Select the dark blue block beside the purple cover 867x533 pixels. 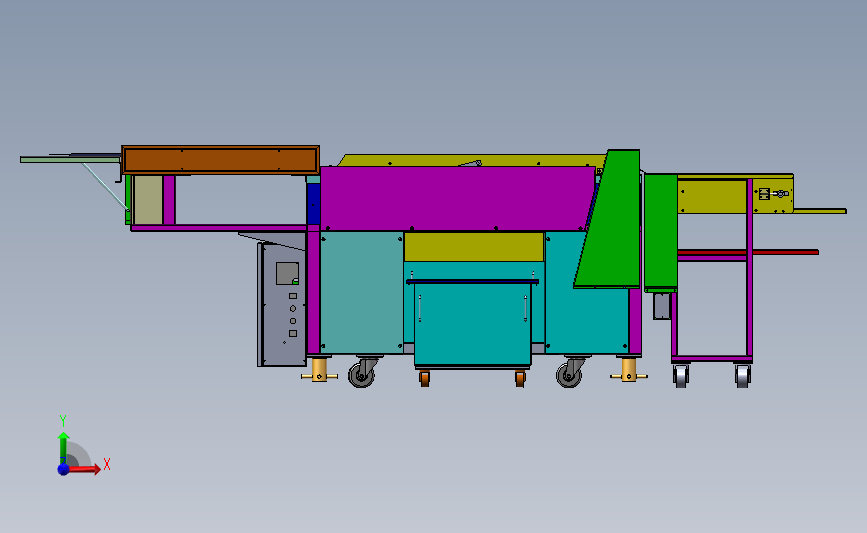click(x=314, y=203)
